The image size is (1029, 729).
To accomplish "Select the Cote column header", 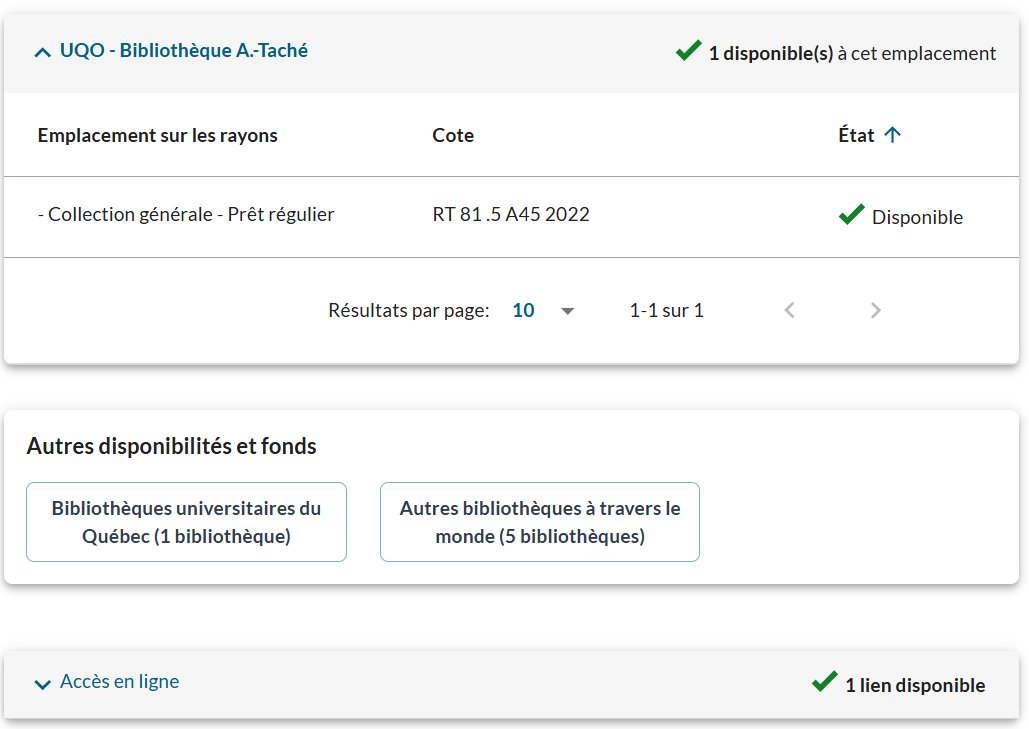I will pyautogui.click(x=453, y=135).
